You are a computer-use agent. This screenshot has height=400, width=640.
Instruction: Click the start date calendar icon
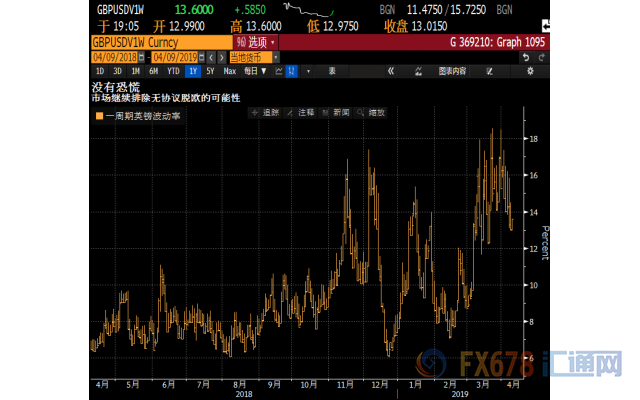click(x=144, y=58)
